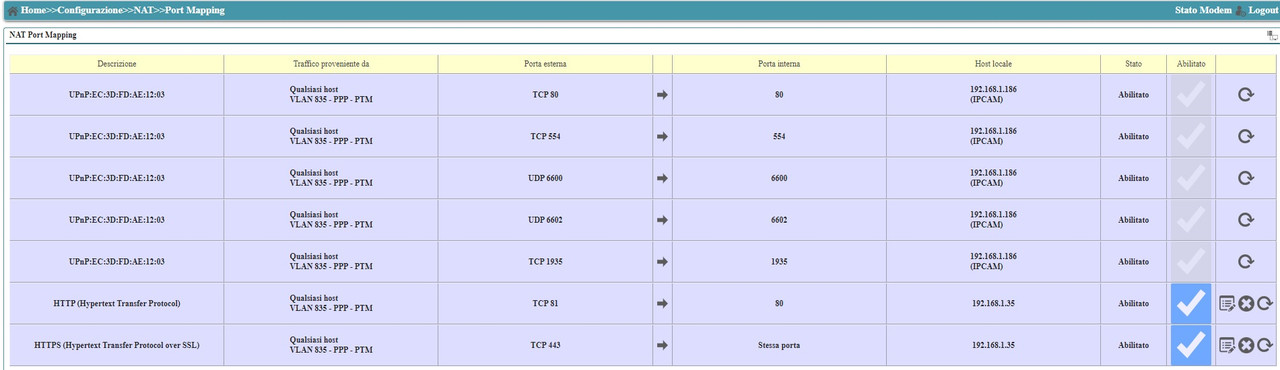
Task: Click the Descrizione column header
Action: (x=117, y=64)
